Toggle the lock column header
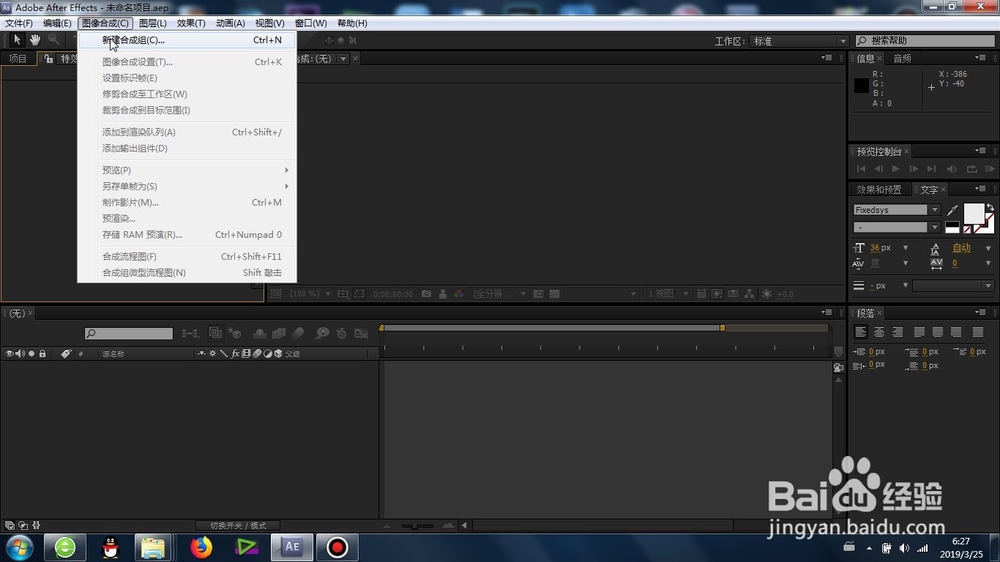1000x562 pixels. pyautogui.click(x=42, y=353)
